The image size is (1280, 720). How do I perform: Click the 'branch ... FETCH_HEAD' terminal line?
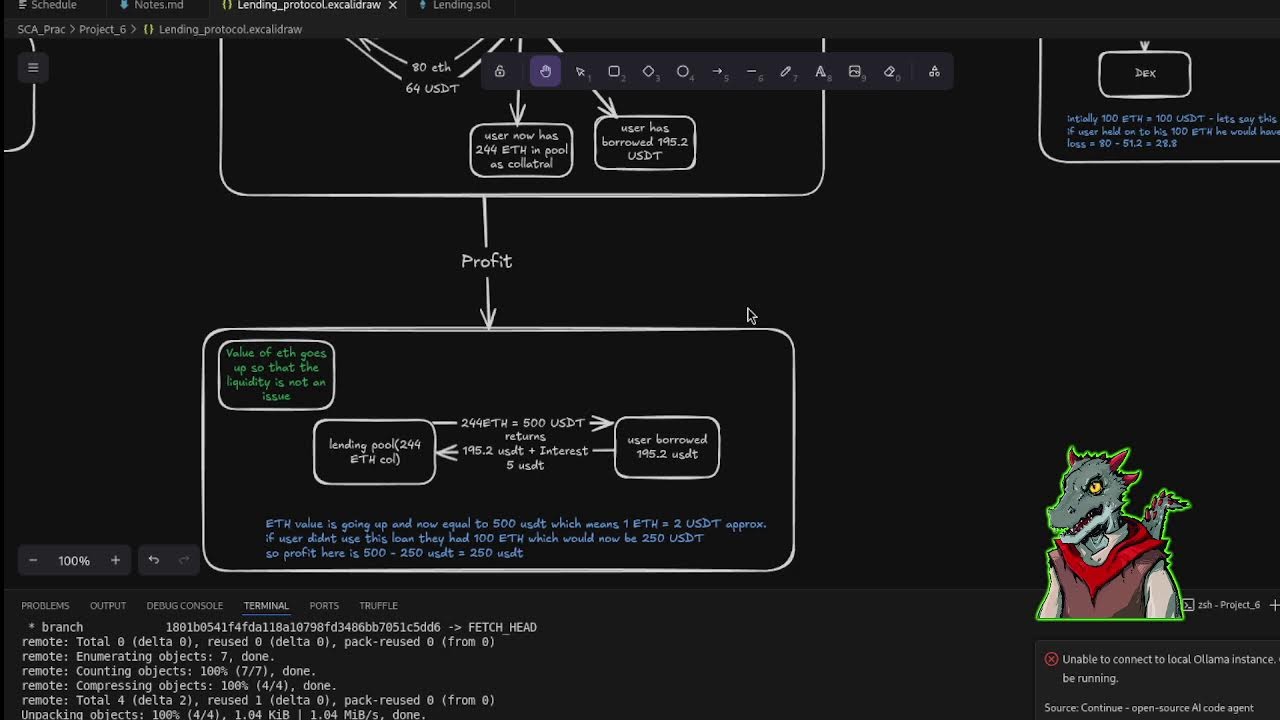[x=282, y=627]
